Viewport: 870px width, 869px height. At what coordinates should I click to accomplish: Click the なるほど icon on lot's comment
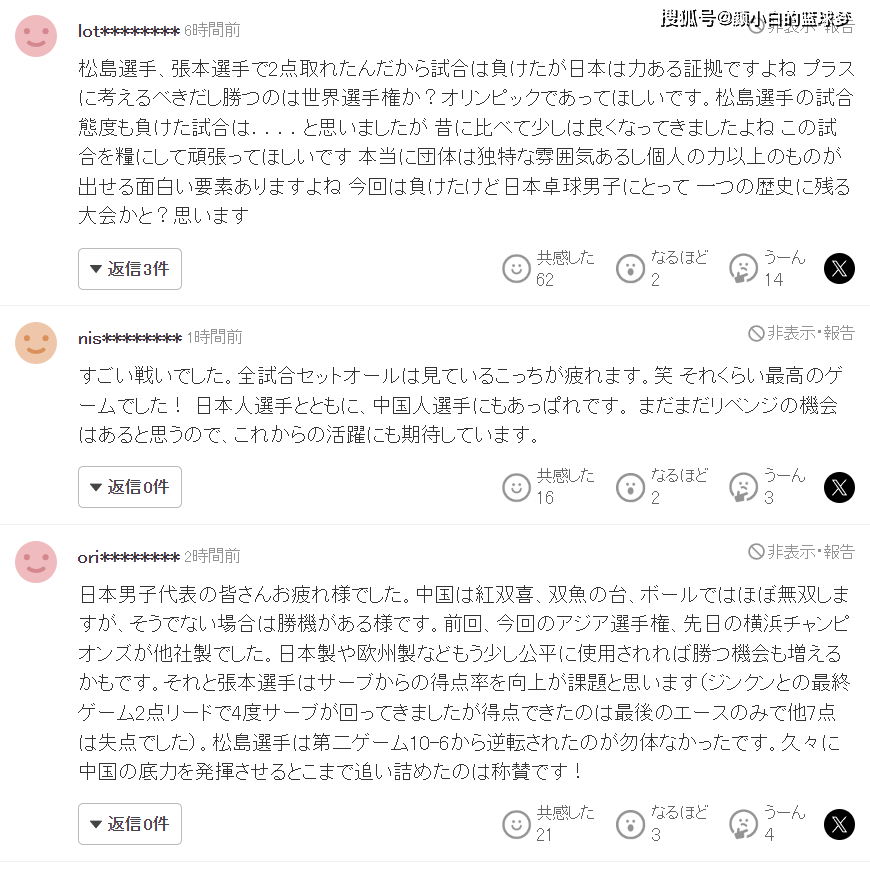630,269
